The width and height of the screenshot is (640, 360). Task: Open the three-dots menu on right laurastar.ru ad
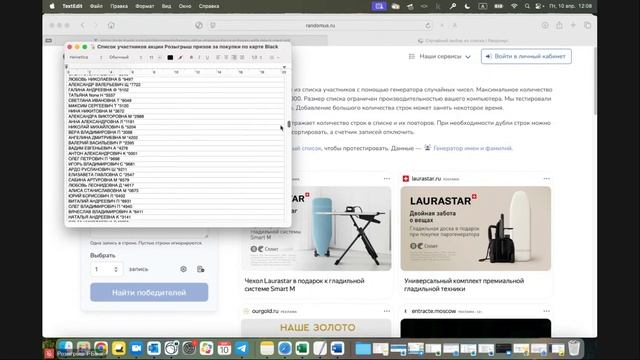click(x=547, y=178)
